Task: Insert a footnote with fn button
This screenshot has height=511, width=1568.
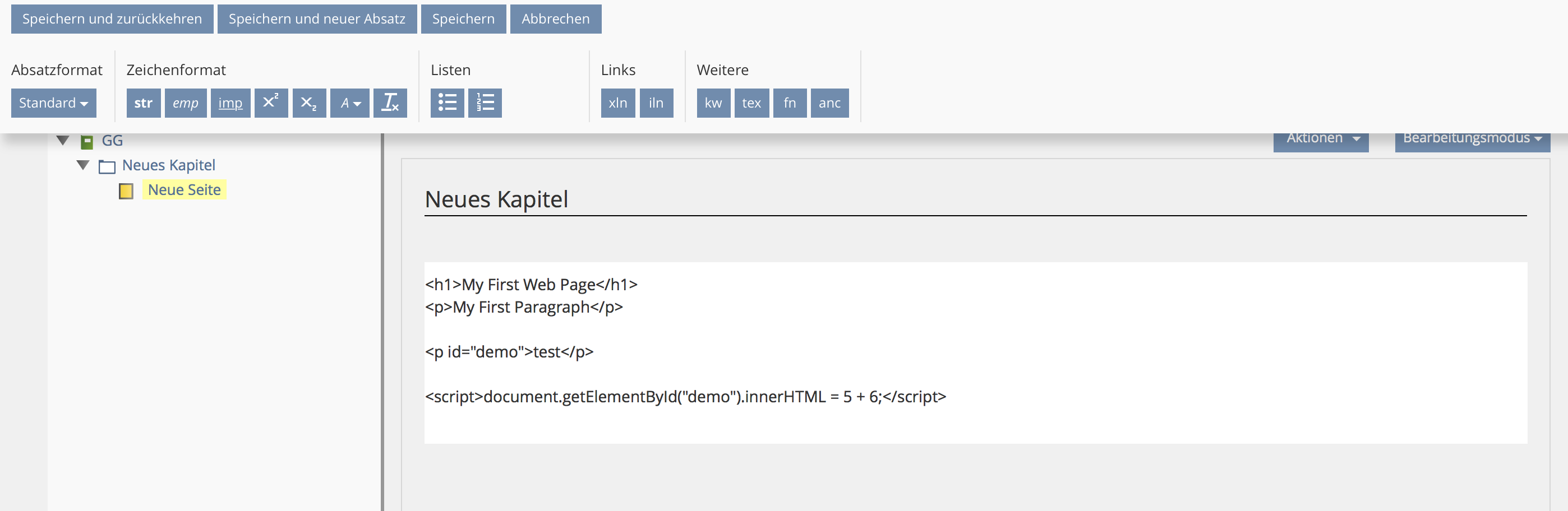Action: pyautogui.click(x=790, y=103)
